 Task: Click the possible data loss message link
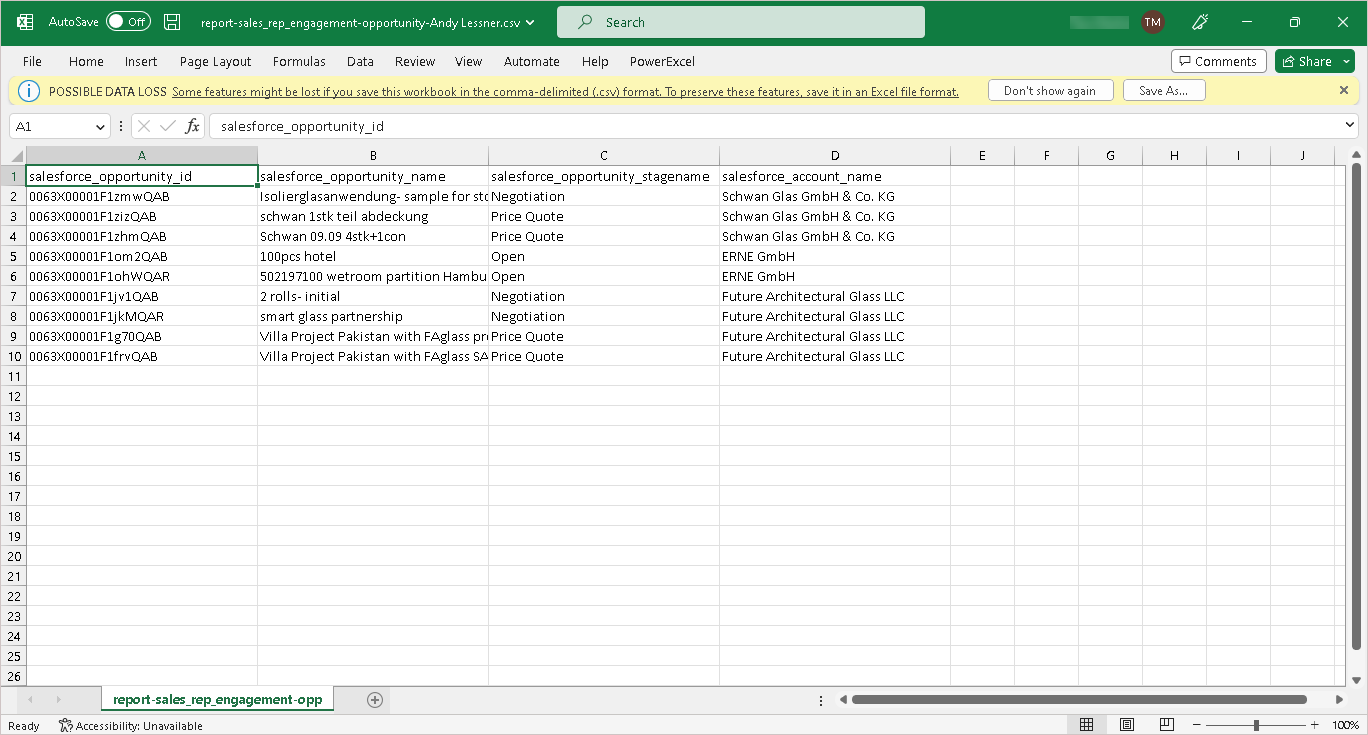tap(565, 91)
